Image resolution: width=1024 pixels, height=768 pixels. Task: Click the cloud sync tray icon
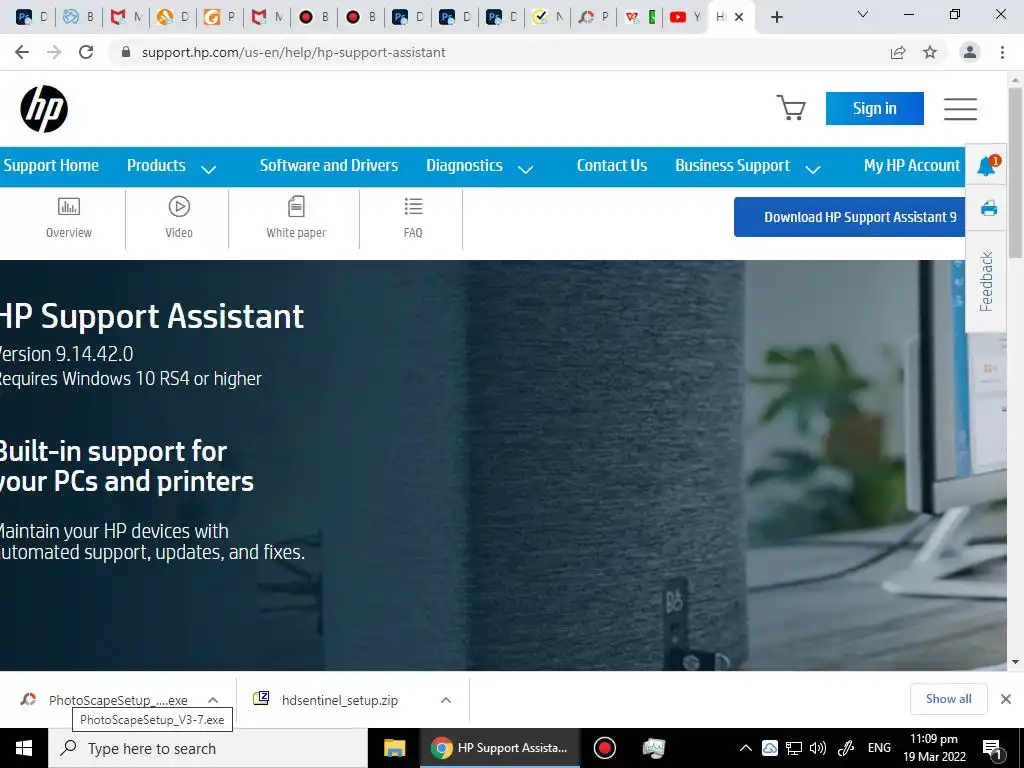coord(769,748)
